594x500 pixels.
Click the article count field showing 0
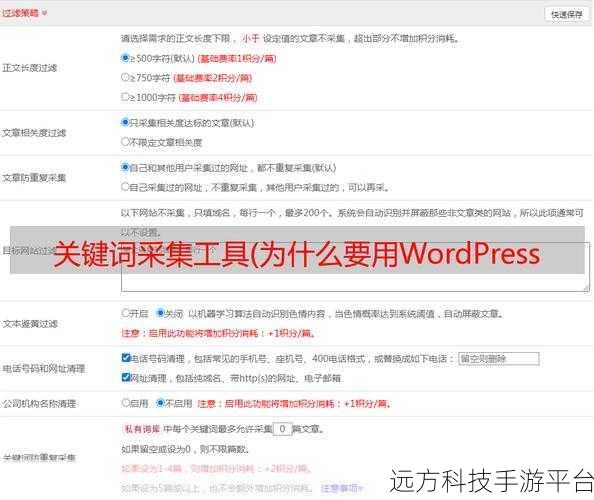[x=282, y=429]
